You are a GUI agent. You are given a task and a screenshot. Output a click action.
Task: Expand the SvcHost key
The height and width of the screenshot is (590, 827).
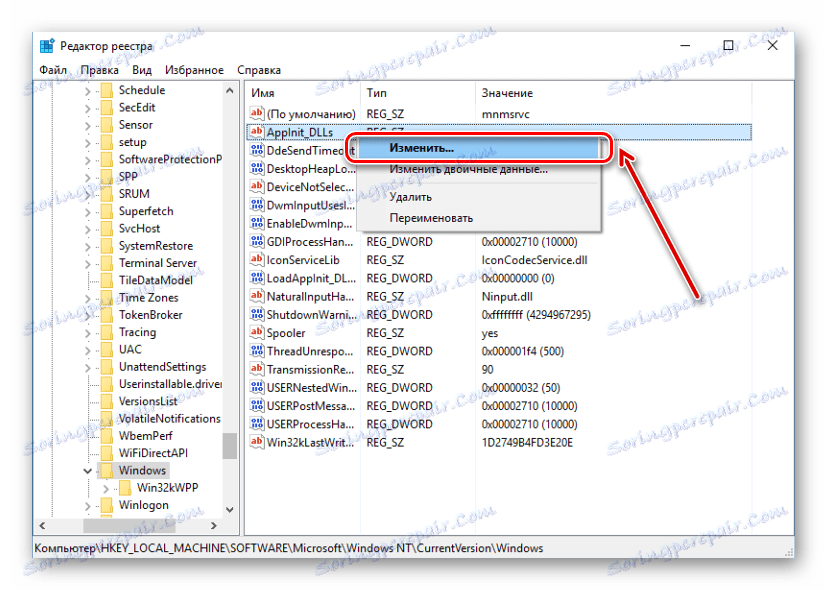(x=88, y=229)
